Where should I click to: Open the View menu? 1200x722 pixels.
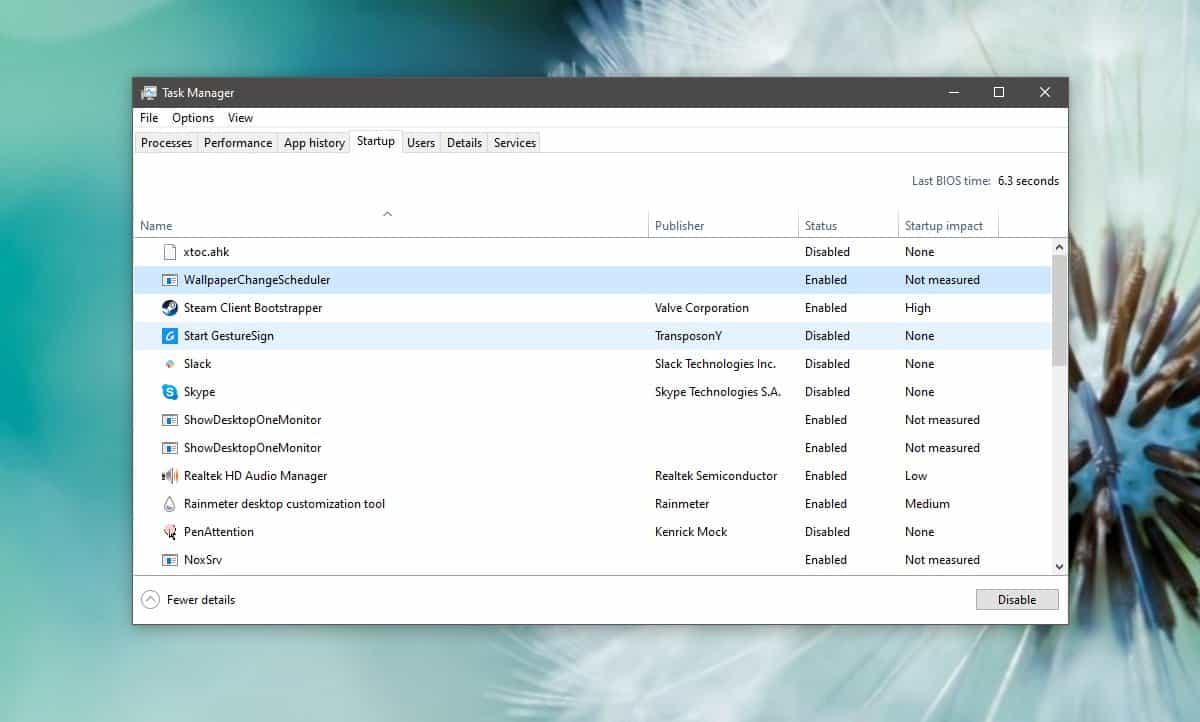pos(240,117)
